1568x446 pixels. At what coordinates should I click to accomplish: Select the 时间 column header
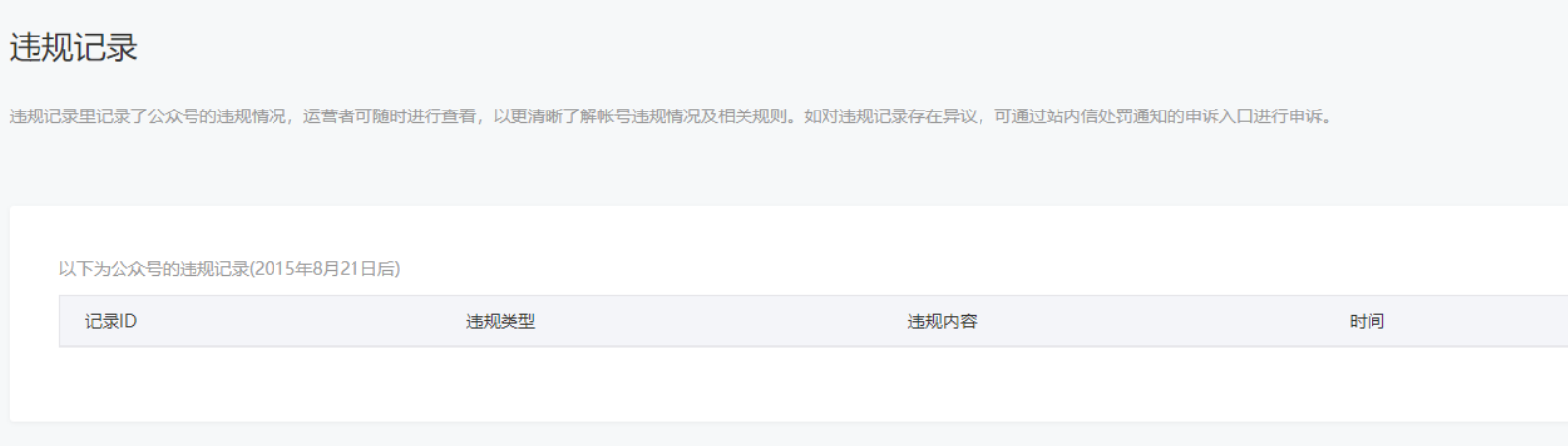(1367, 321)
